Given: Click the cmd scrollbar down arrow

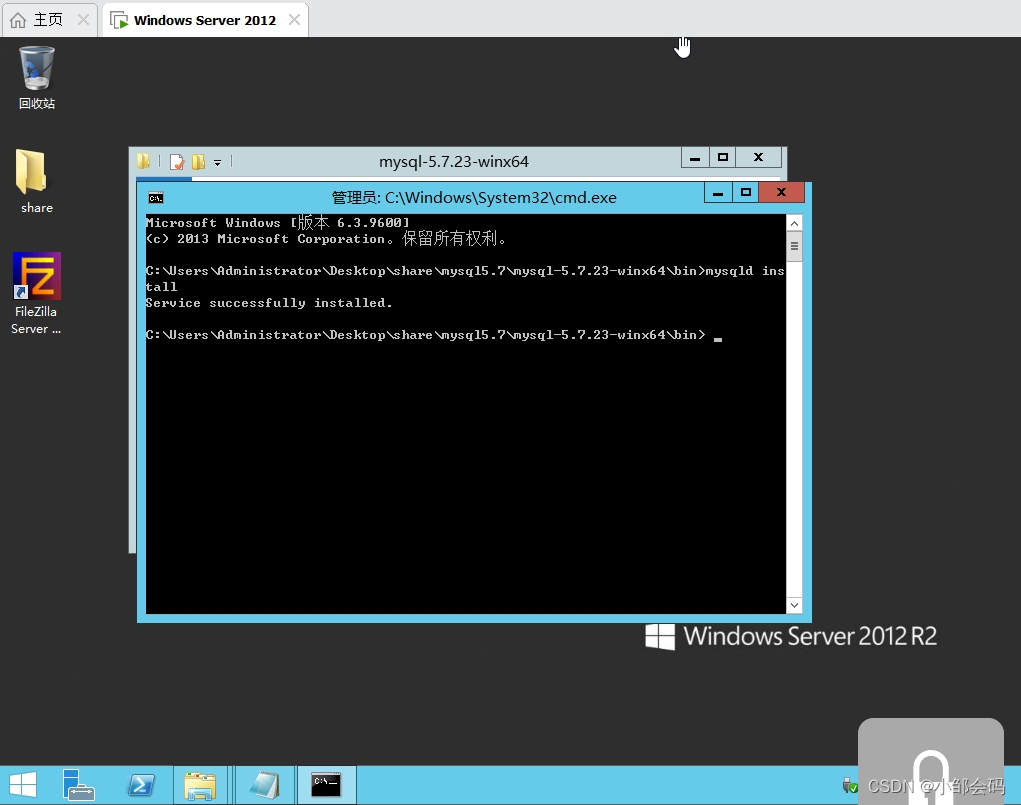Looking at the screenshot, I should point(794,605).
